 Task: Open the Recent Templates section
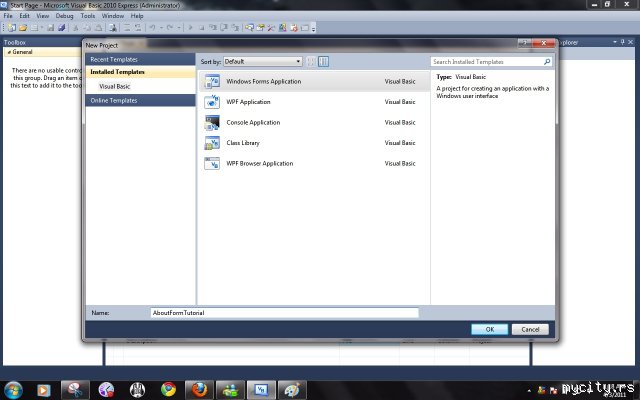(x=140, y=59)
